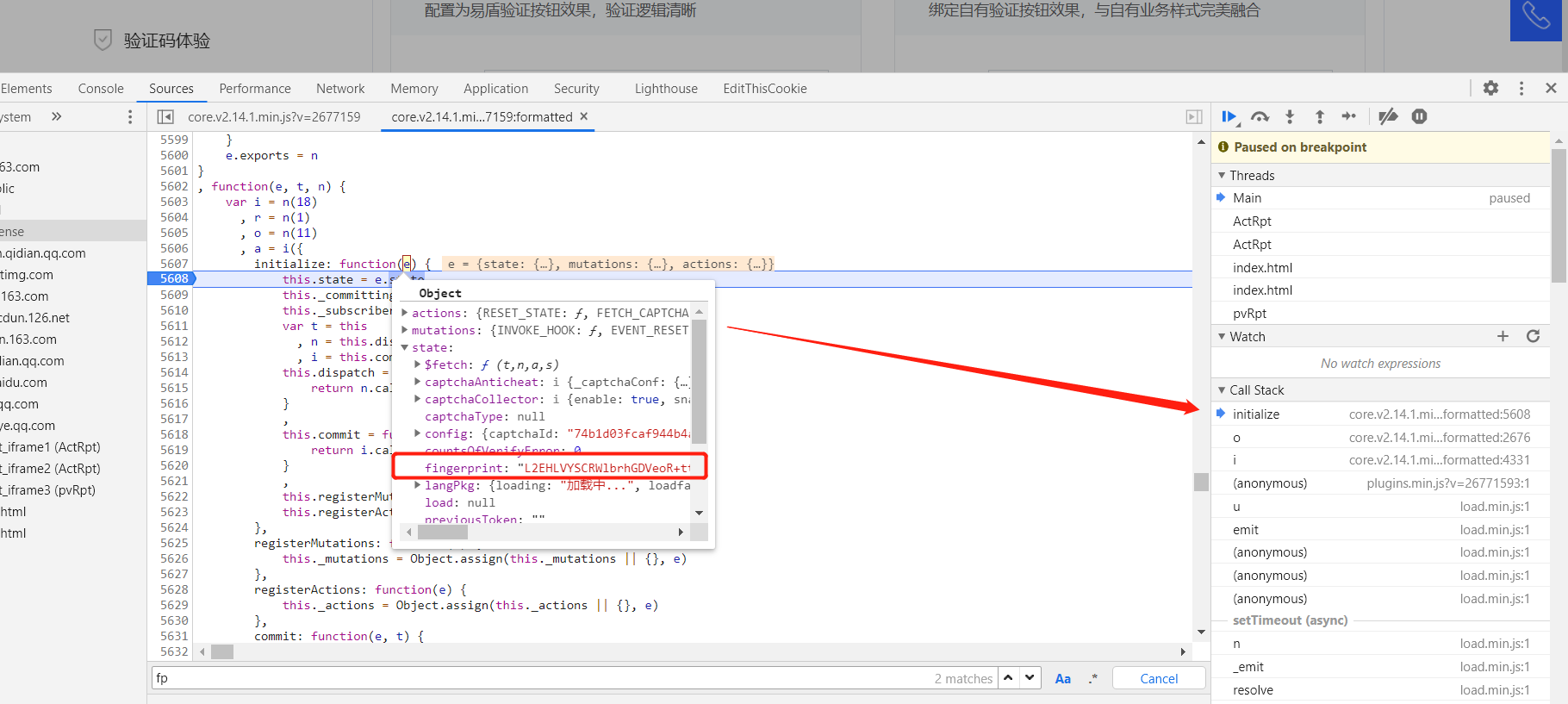The width and height of the screenshot is (1568, 704).
Task: Collapse the Call Stack section
Action: click(1222, 389)
